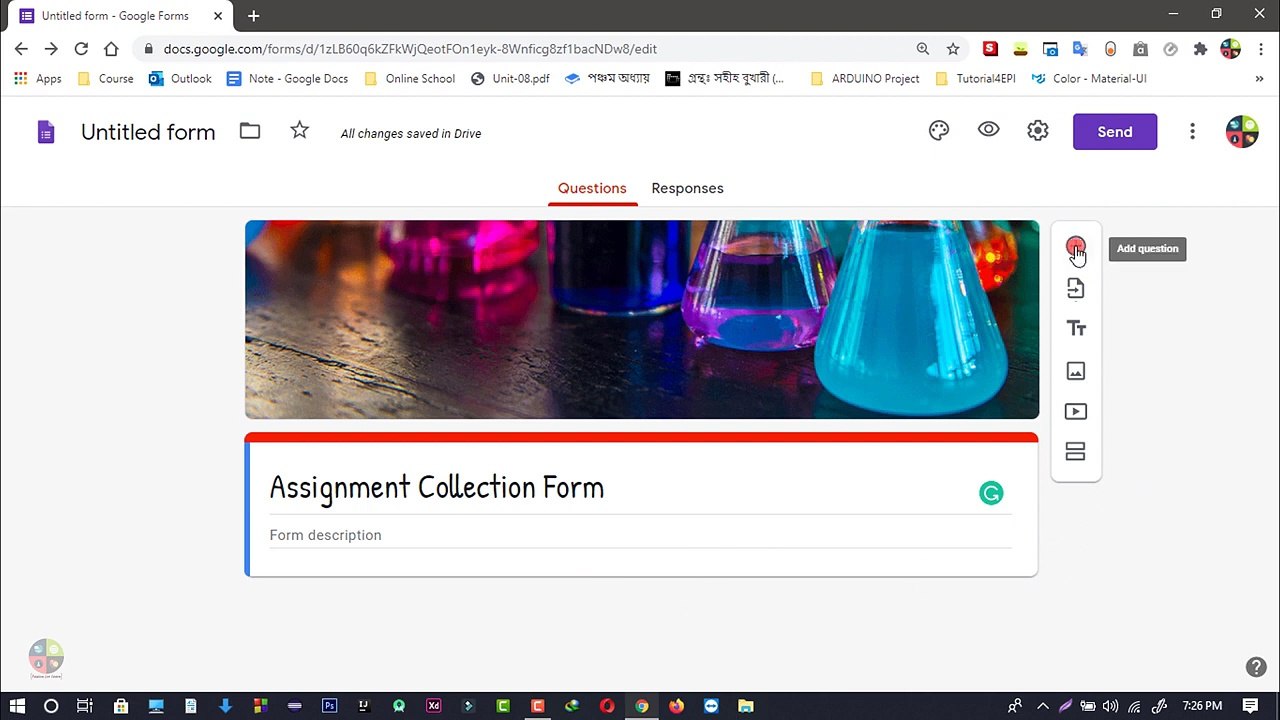Image resolution: width=1280 pixels, height=720 pixels.
Task: Open the Outlook bookmark
Action: 180,78
